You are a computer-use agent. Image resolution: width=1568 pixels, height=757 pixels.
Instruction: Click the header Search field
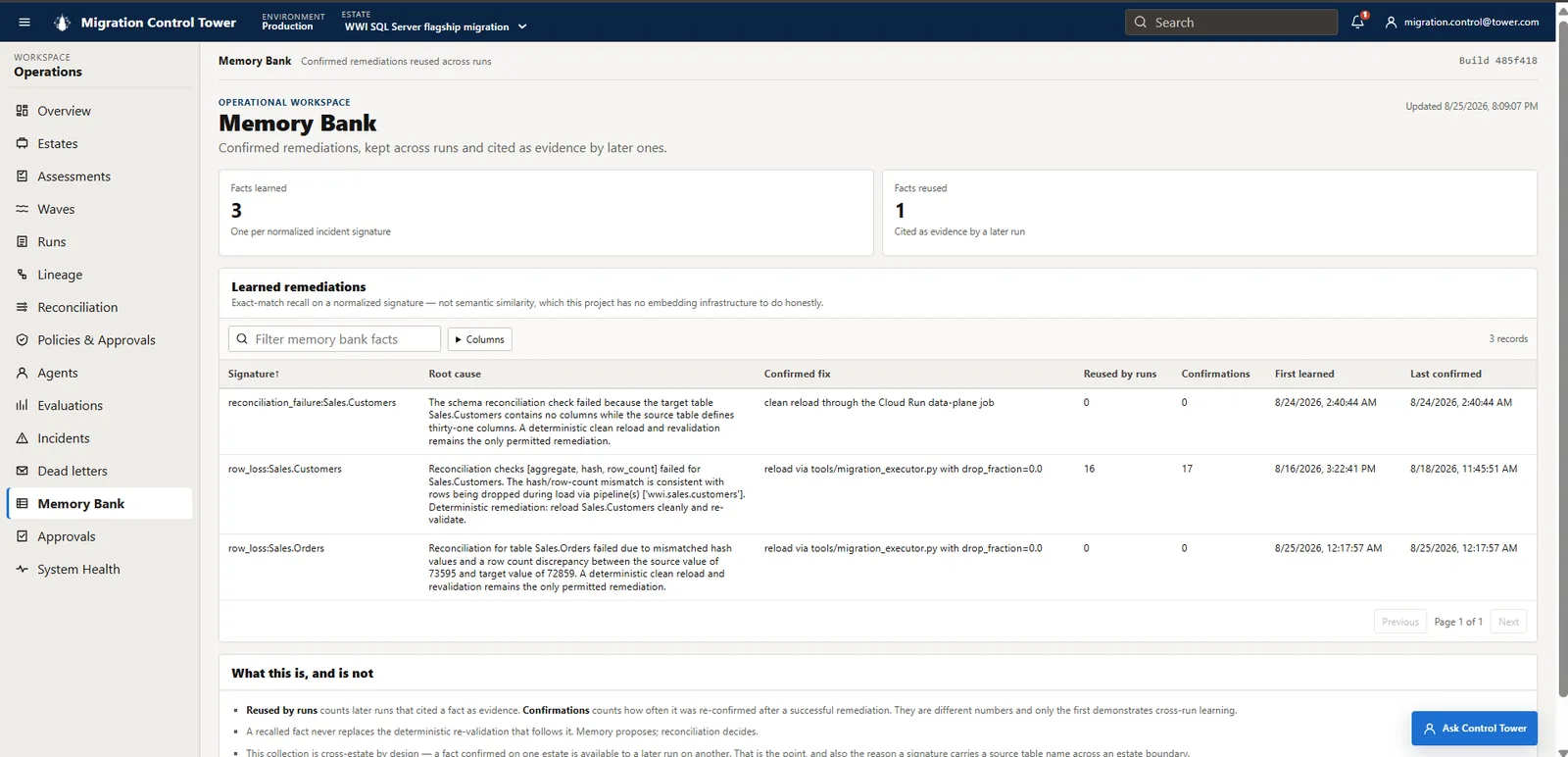1231,22
